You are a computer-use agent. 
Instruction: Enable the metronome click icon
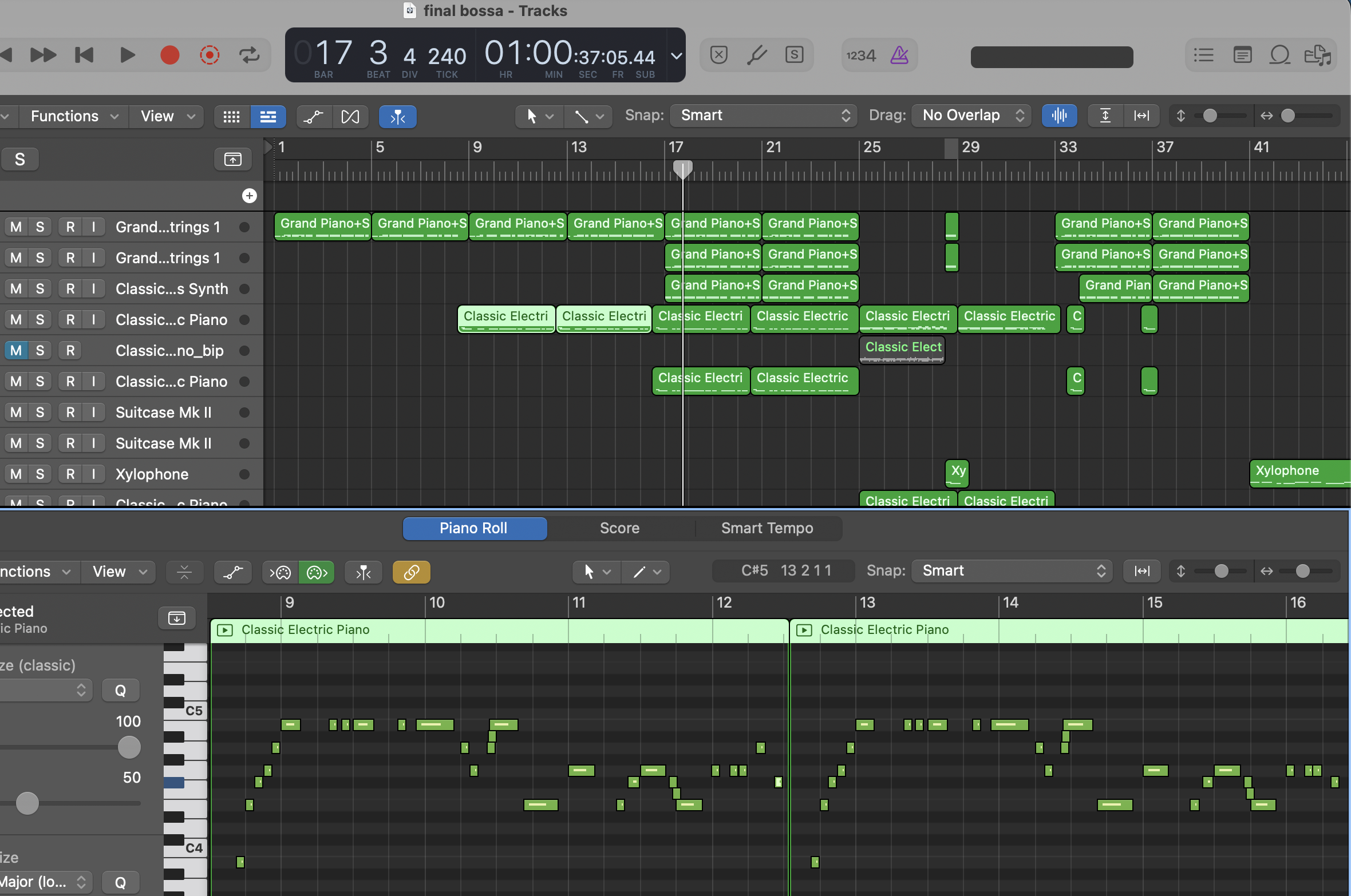[x=899, y=55]
